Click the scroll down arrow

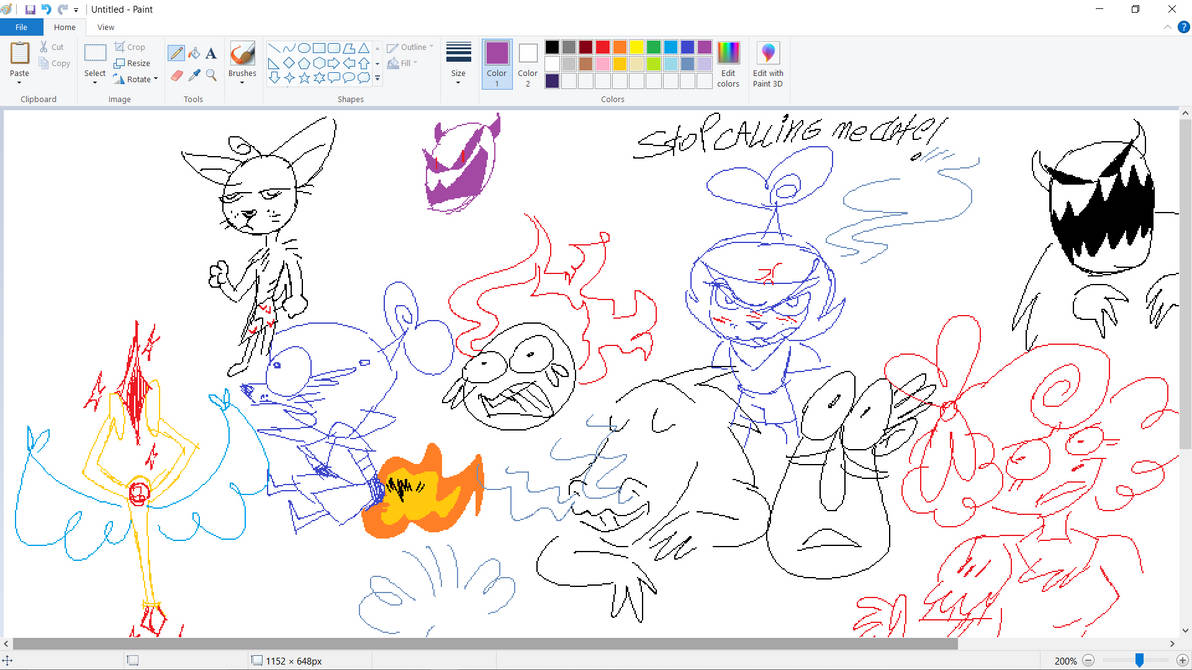[x=1184, y=630]
